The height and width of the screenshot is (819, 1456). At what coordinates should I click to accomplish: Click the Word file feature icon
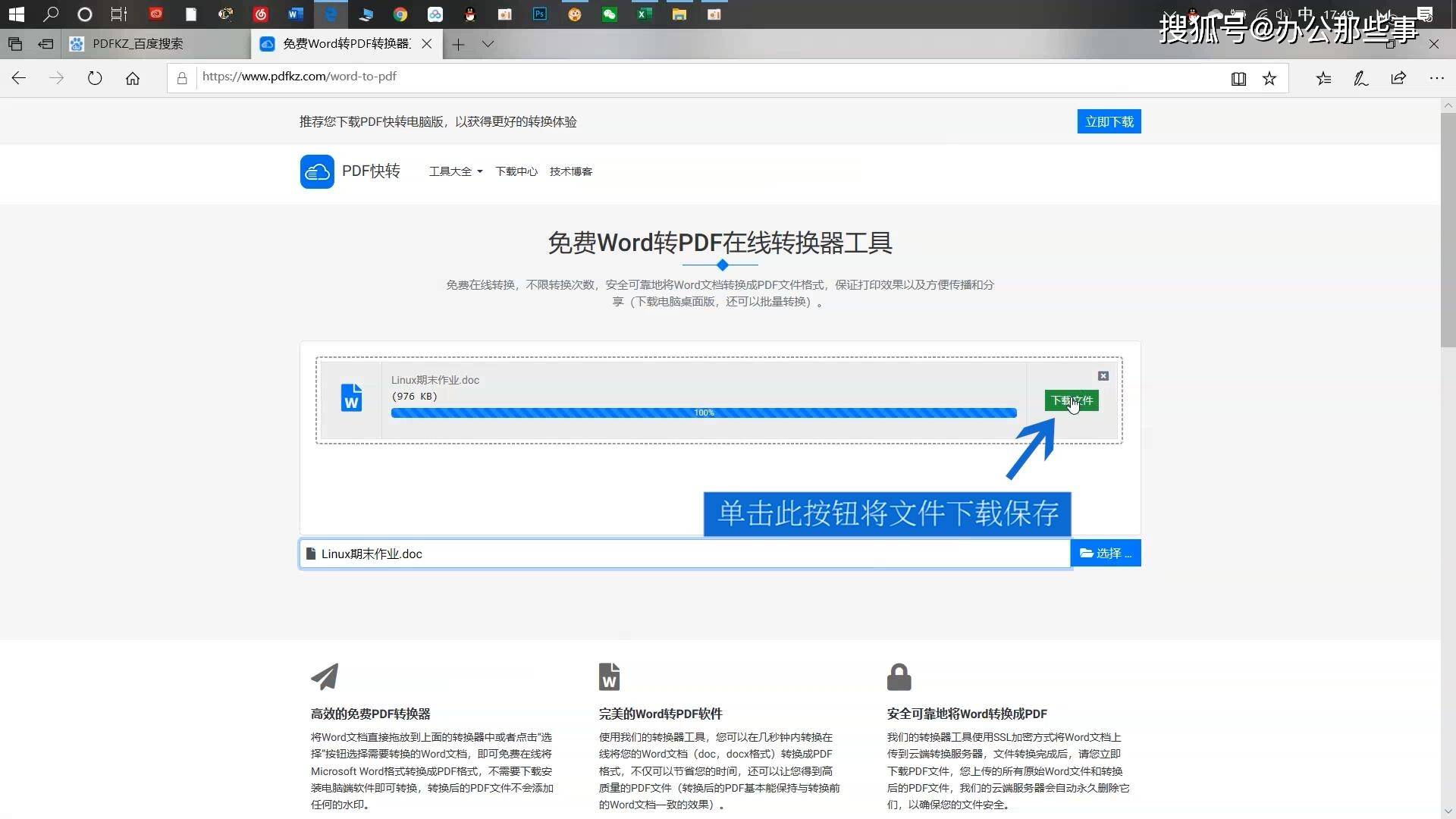[x=609, y=676]
